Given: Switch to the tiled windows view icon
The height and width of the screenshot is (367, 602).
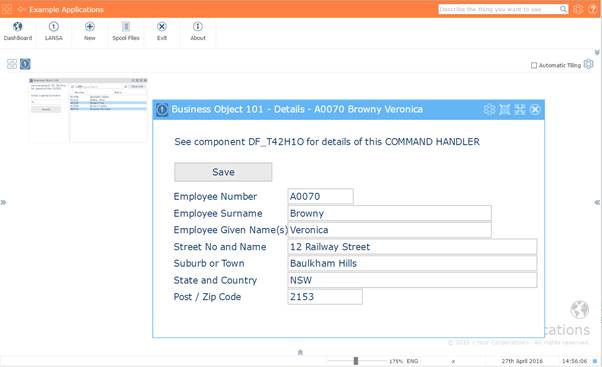Looking at the screenshot, I should (x=12, y=64).
